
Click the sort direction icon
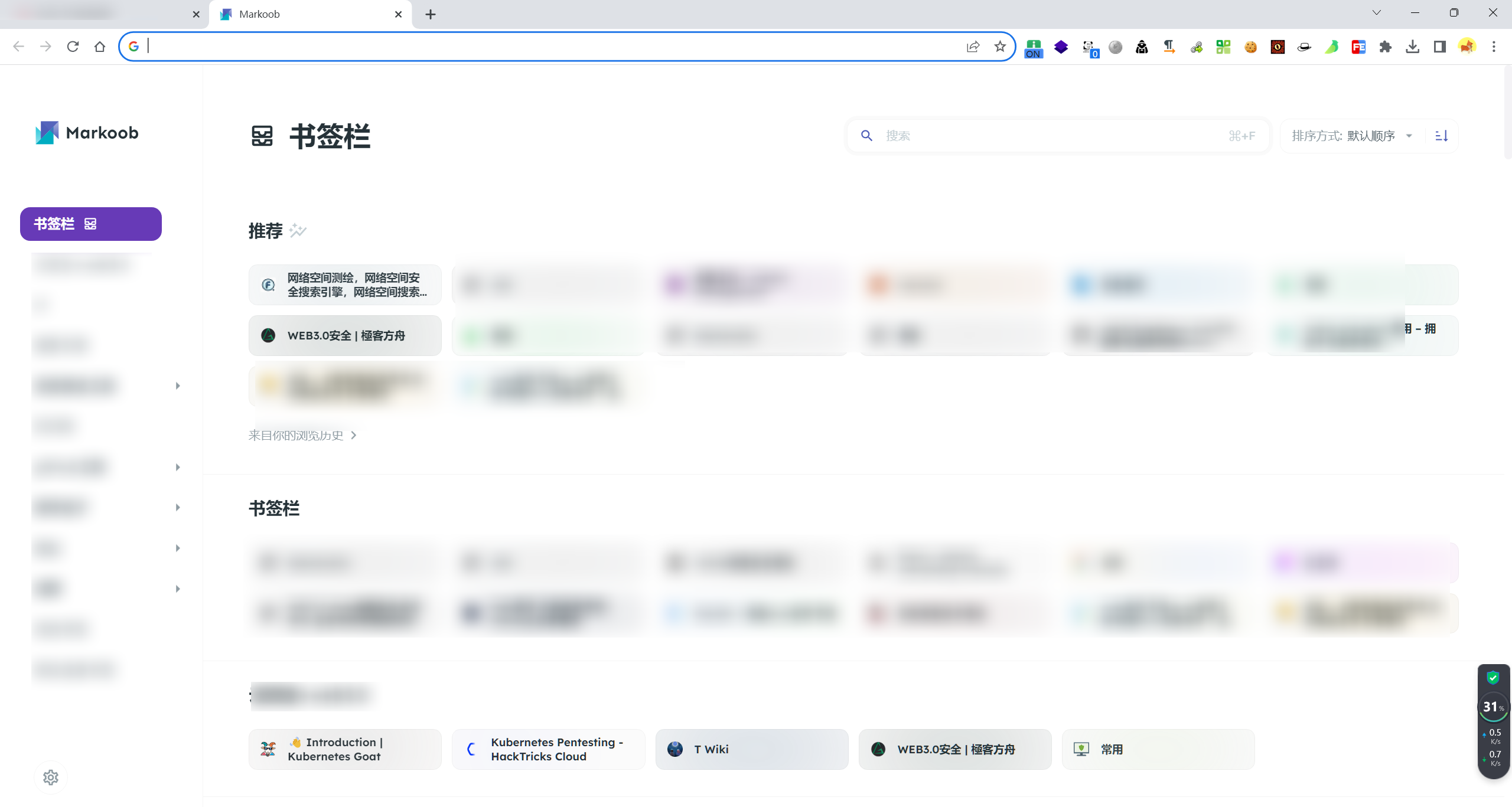pyautogui.click(x=1441, y=136)
